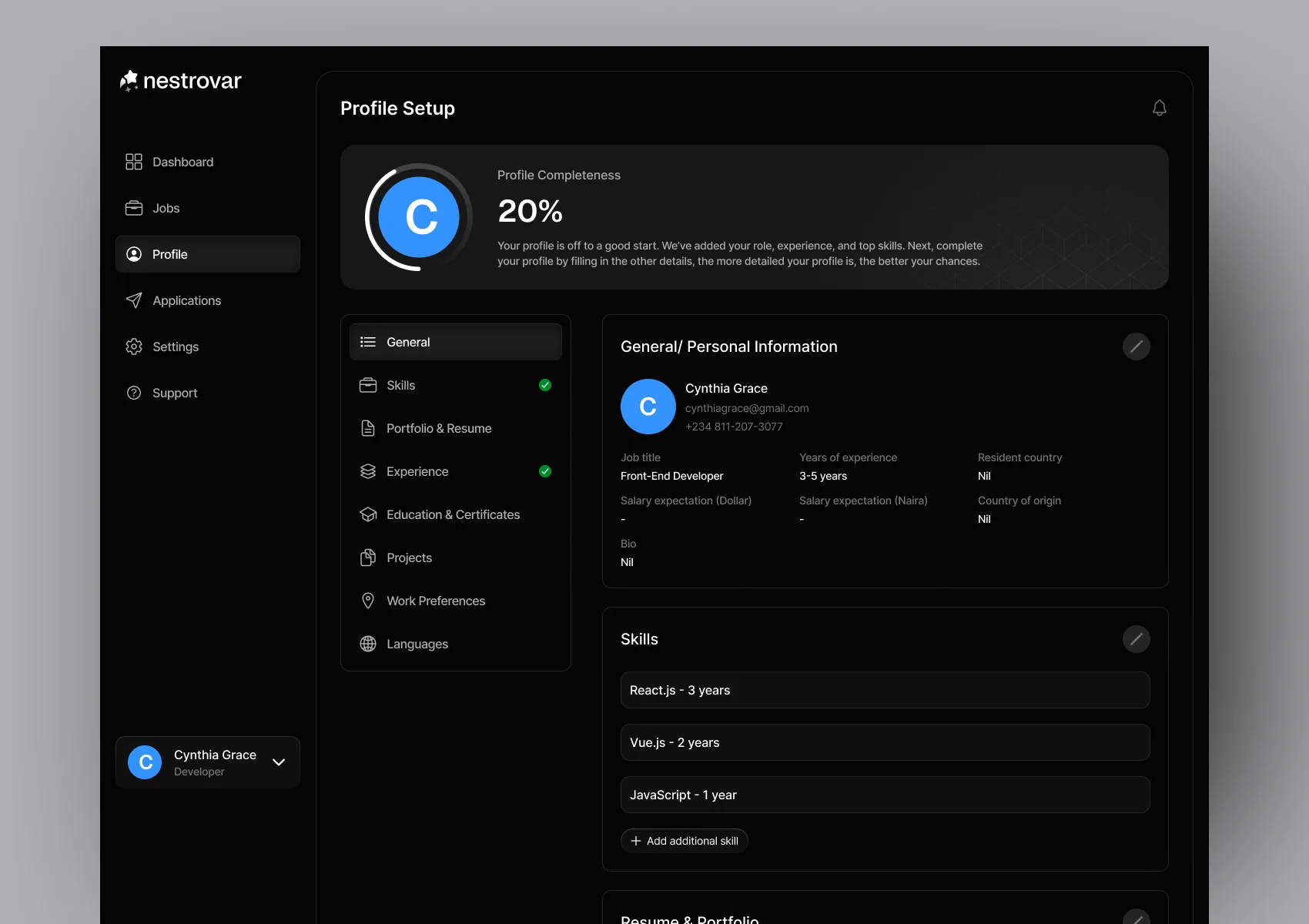Viewport: 1309px width, 924px height.
Task: Click the phone number +234 811-207-3077
Action: click(734, 427)
